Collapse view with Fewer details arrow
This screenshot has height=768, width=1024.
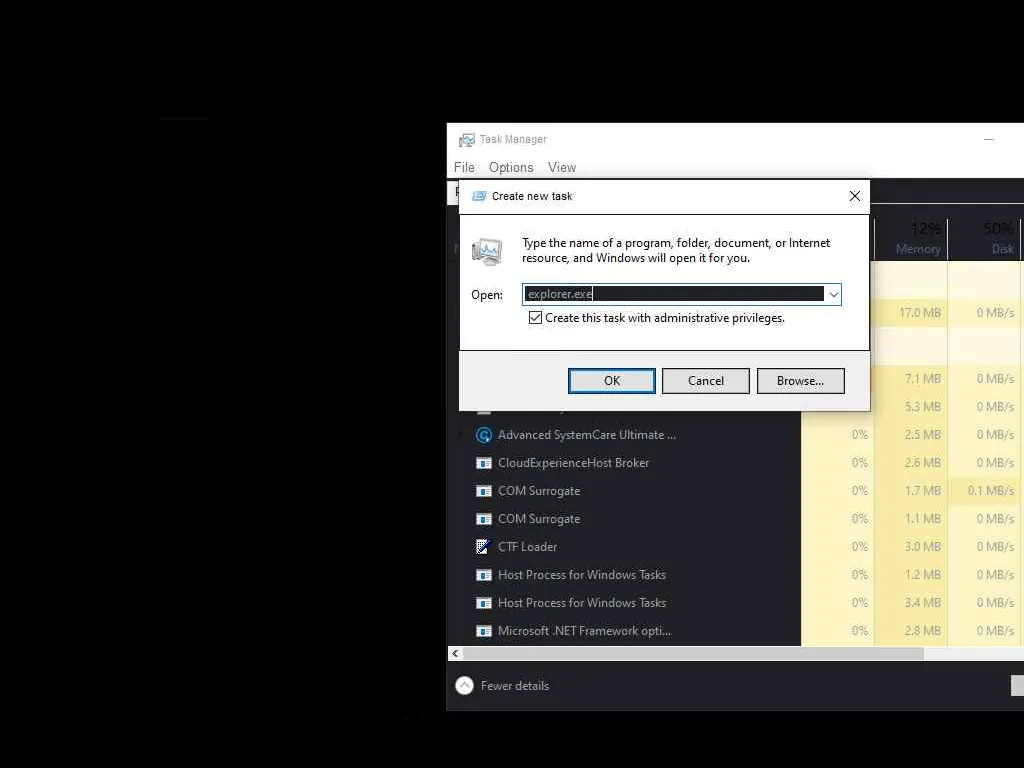464,685
